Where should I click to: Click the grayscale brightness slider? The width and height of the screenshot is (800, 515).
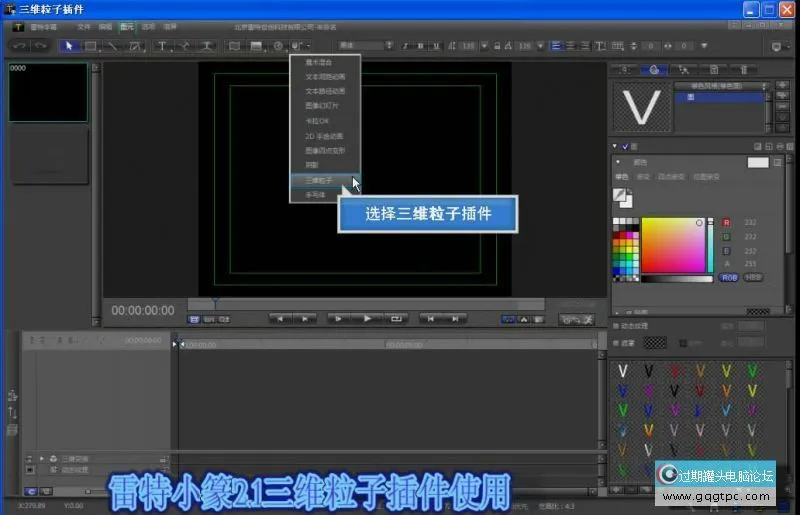click(x=677, y=279)
